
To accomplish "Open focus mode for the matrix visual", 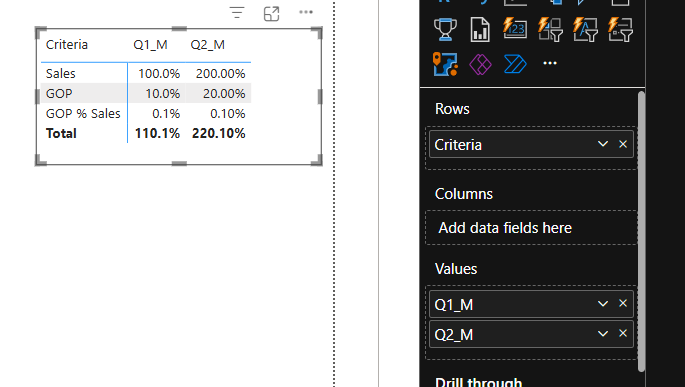I will 271,14.
